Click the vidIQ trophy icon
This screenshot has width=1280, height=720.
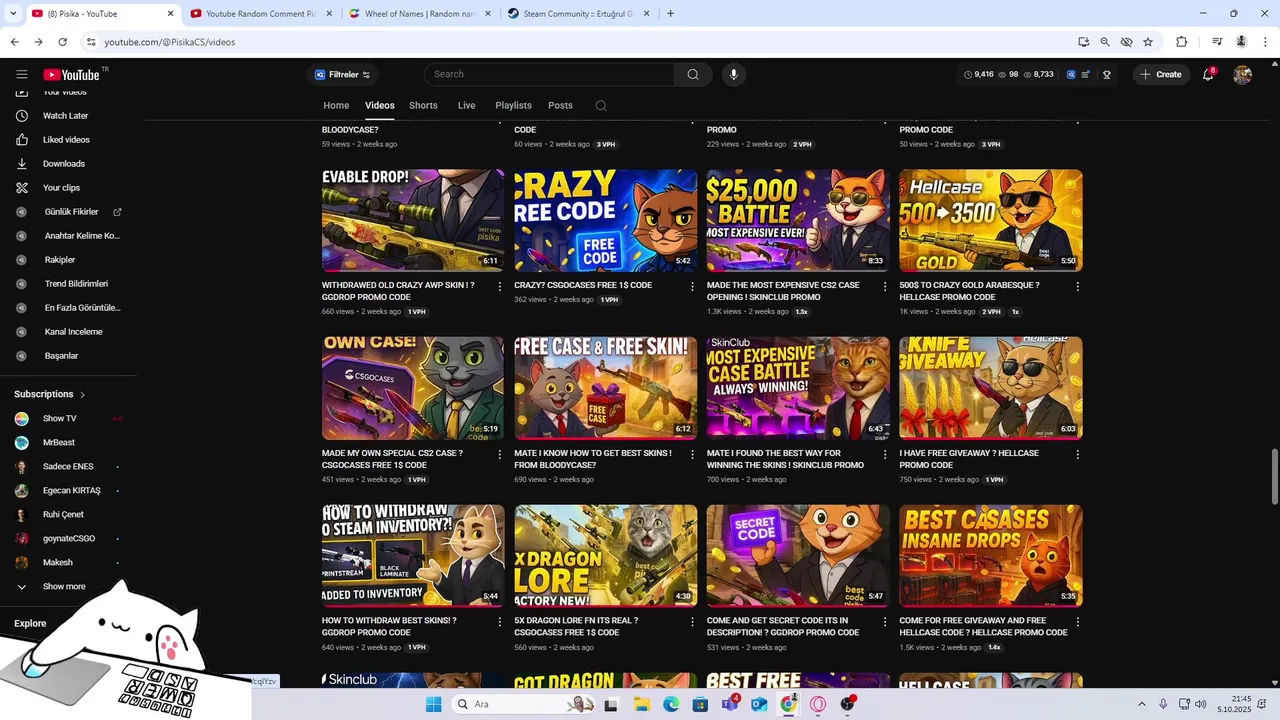tap(1107, 75)
